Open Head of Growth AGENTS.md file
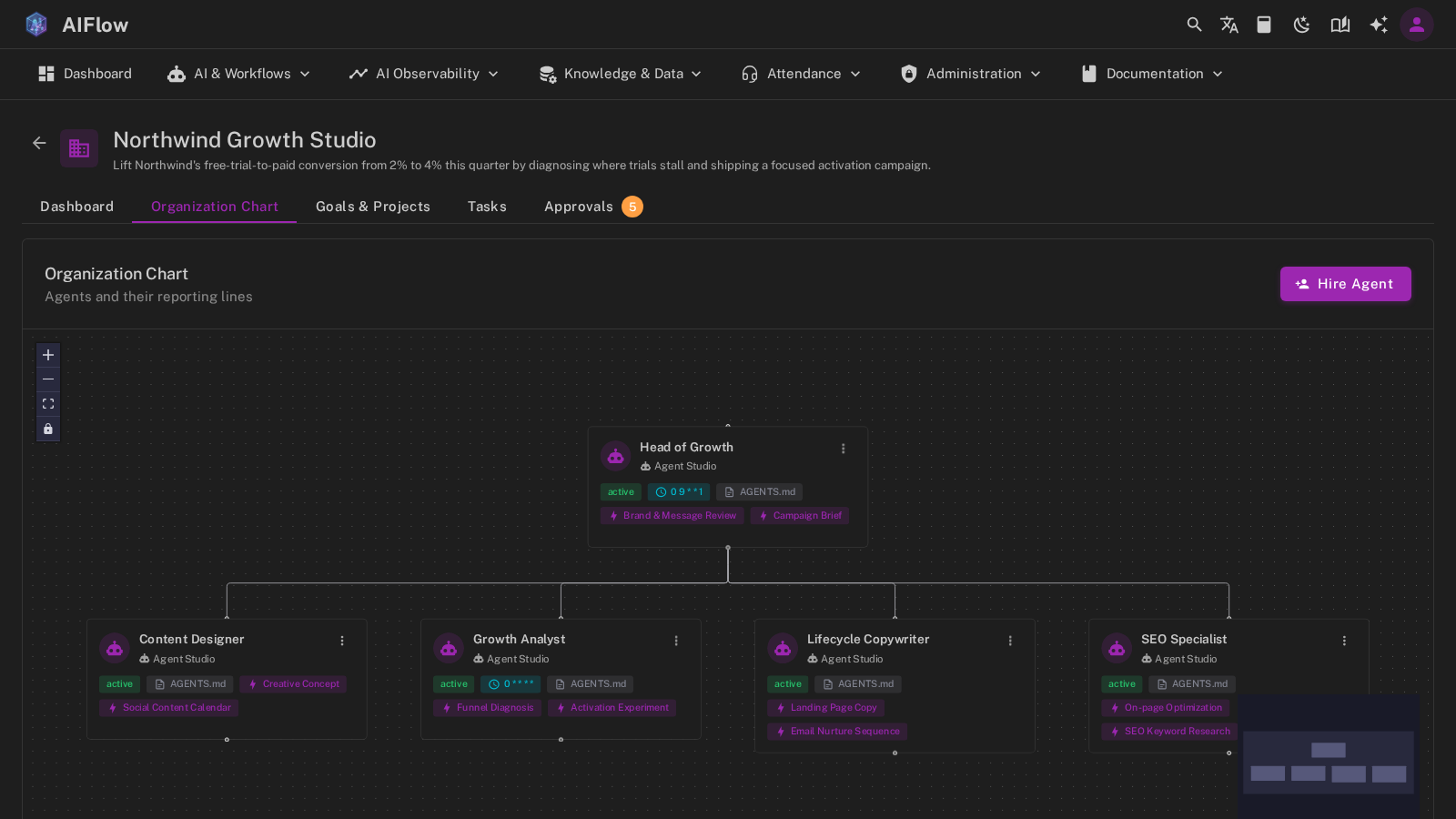The height and width of the screenshot is (819, 1456). 760,492
